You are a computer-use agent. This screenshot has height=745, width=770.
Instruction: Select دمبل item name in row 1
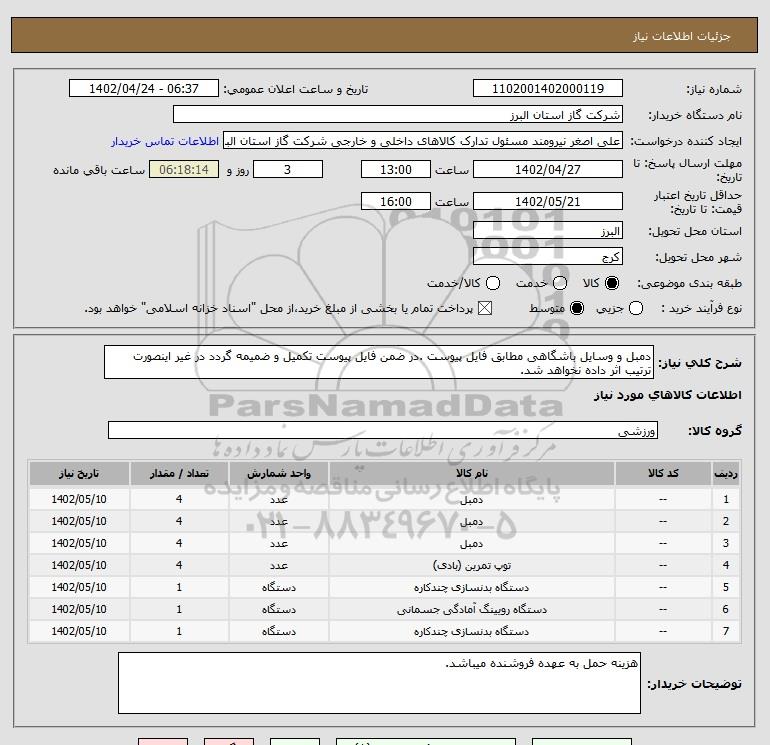[471, 499]
